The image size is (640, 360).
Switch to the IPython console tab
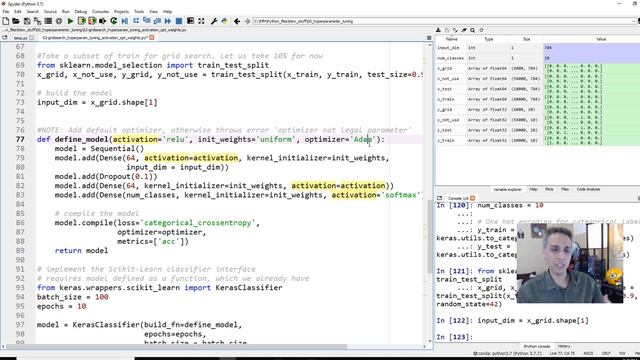click(536, 346)
